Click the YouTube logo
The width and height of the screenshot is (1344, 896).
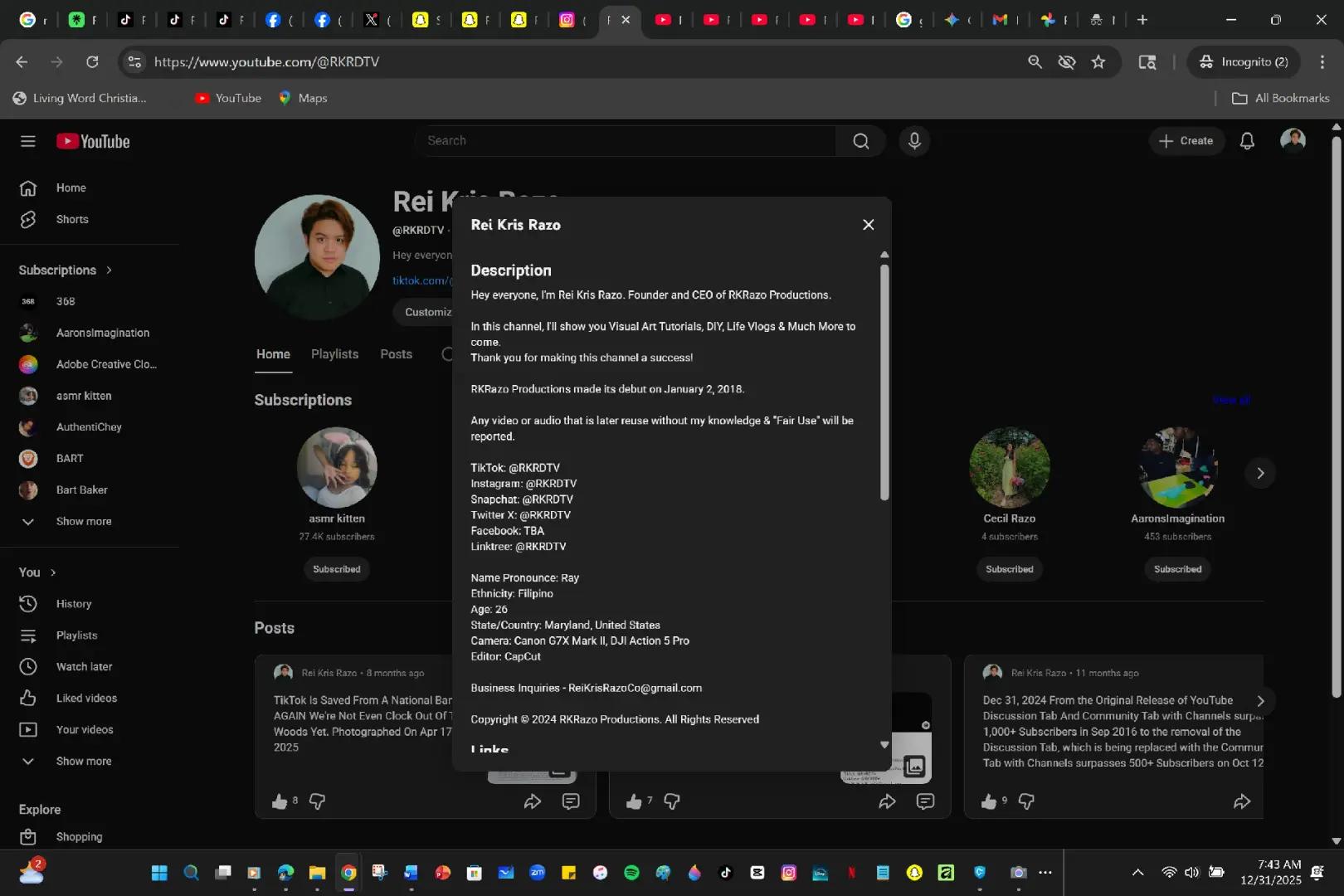click(93, 141)
